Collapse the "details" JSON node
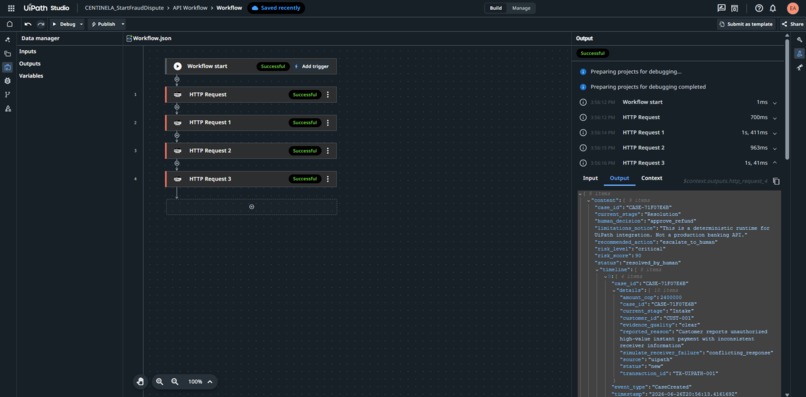 pyautogui.click(x=614, y=291)
